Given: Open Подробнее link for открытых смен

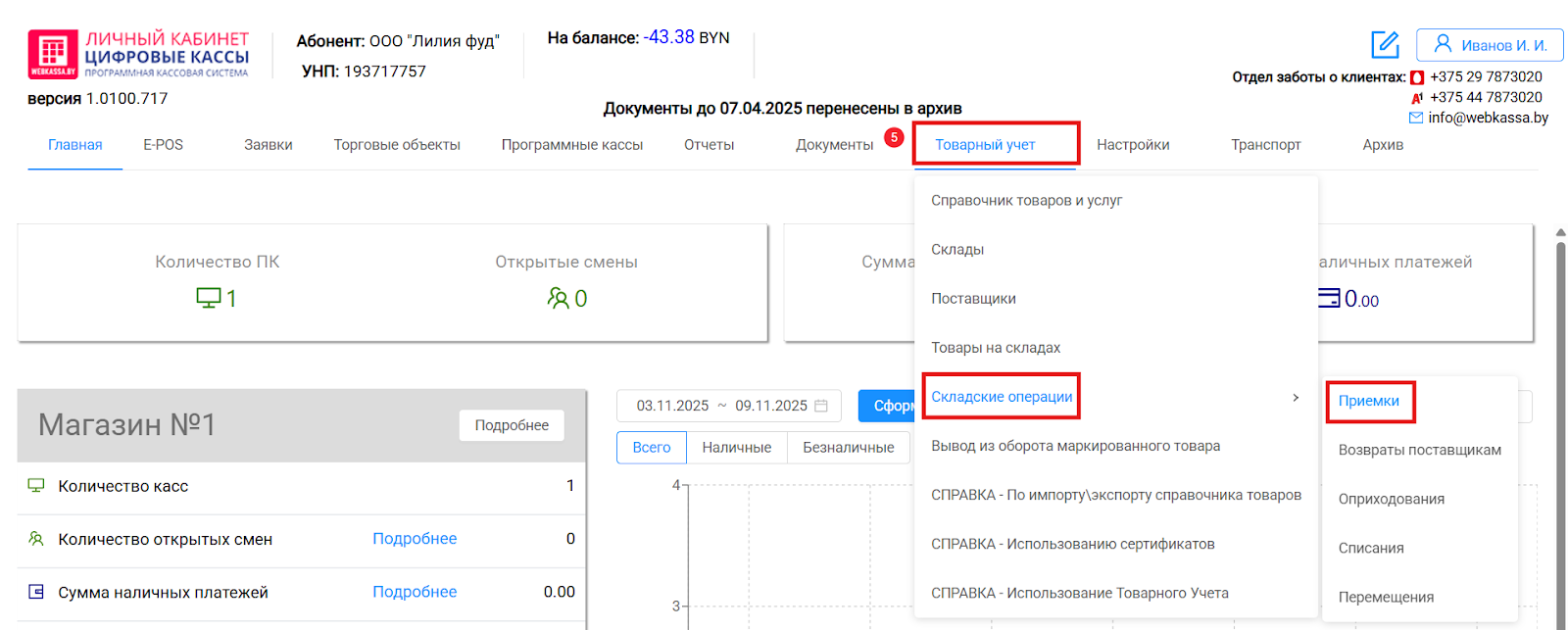Looking at the screenshot, I should tap(415, 539).
